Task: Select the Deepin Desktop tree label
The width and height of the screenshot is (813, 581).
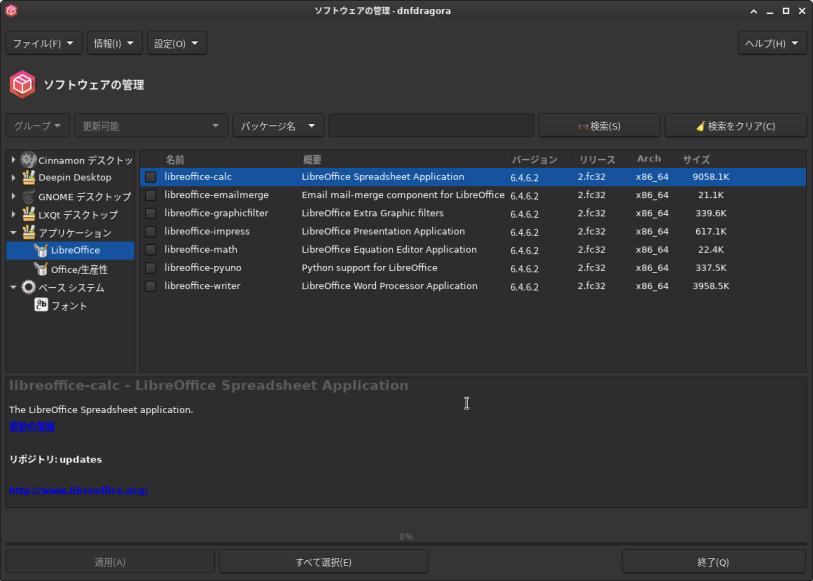Action: [x=75, y=177]
